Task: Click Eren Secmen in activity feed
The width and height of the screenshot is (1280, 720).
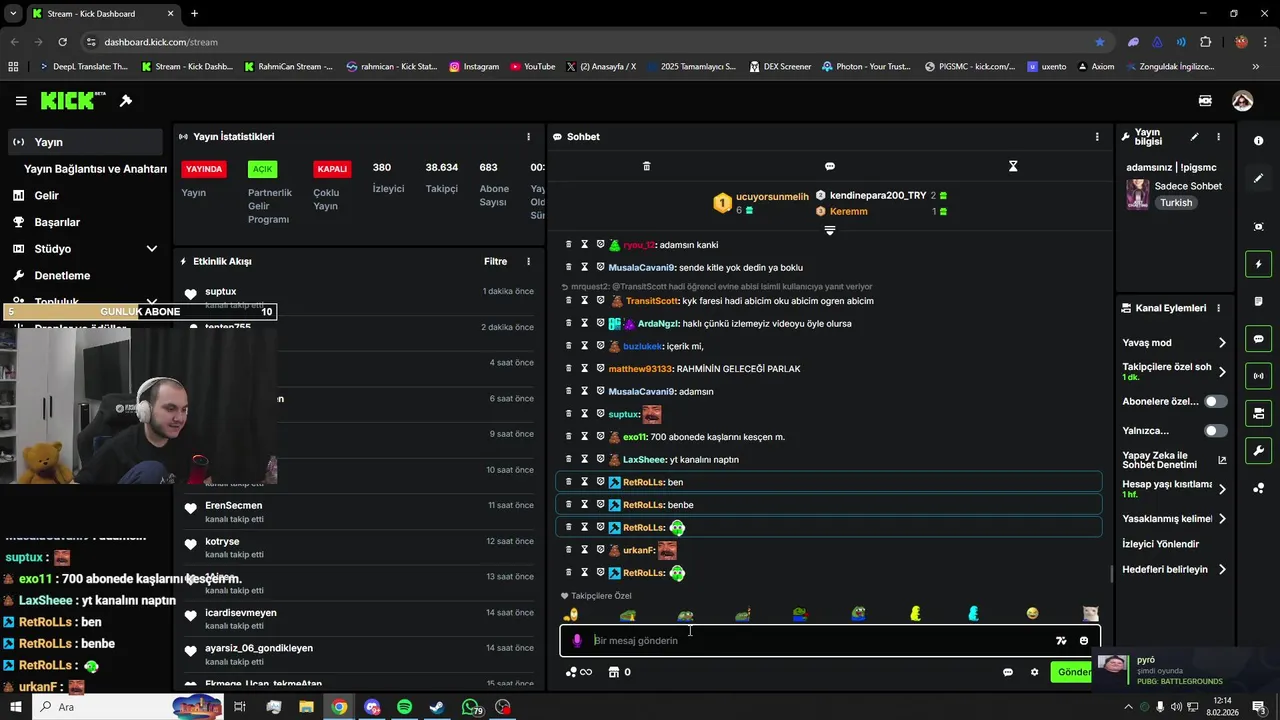Action: pos(233,506)
